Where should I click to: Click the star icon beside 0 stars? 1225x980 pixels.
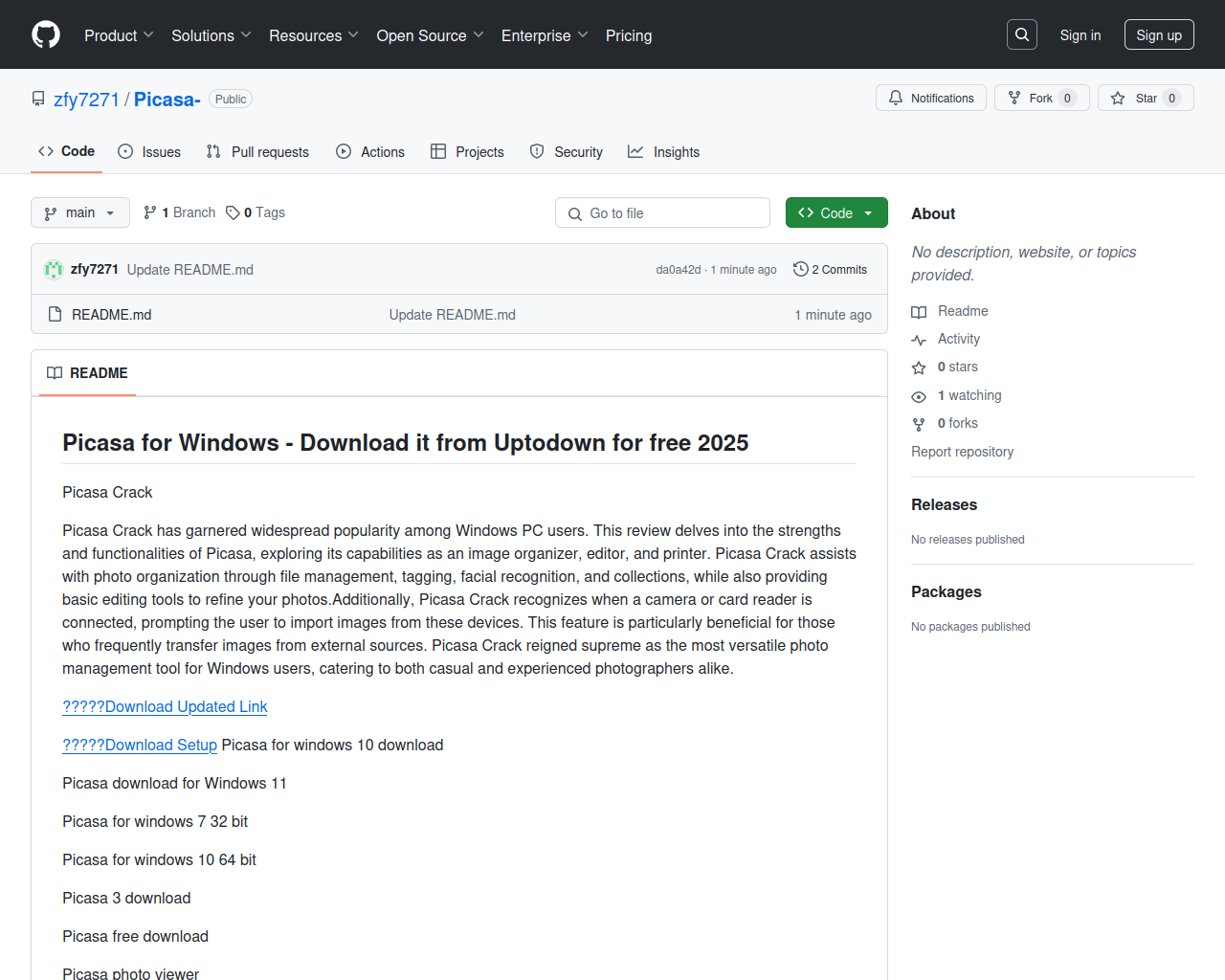pos(919,367)
